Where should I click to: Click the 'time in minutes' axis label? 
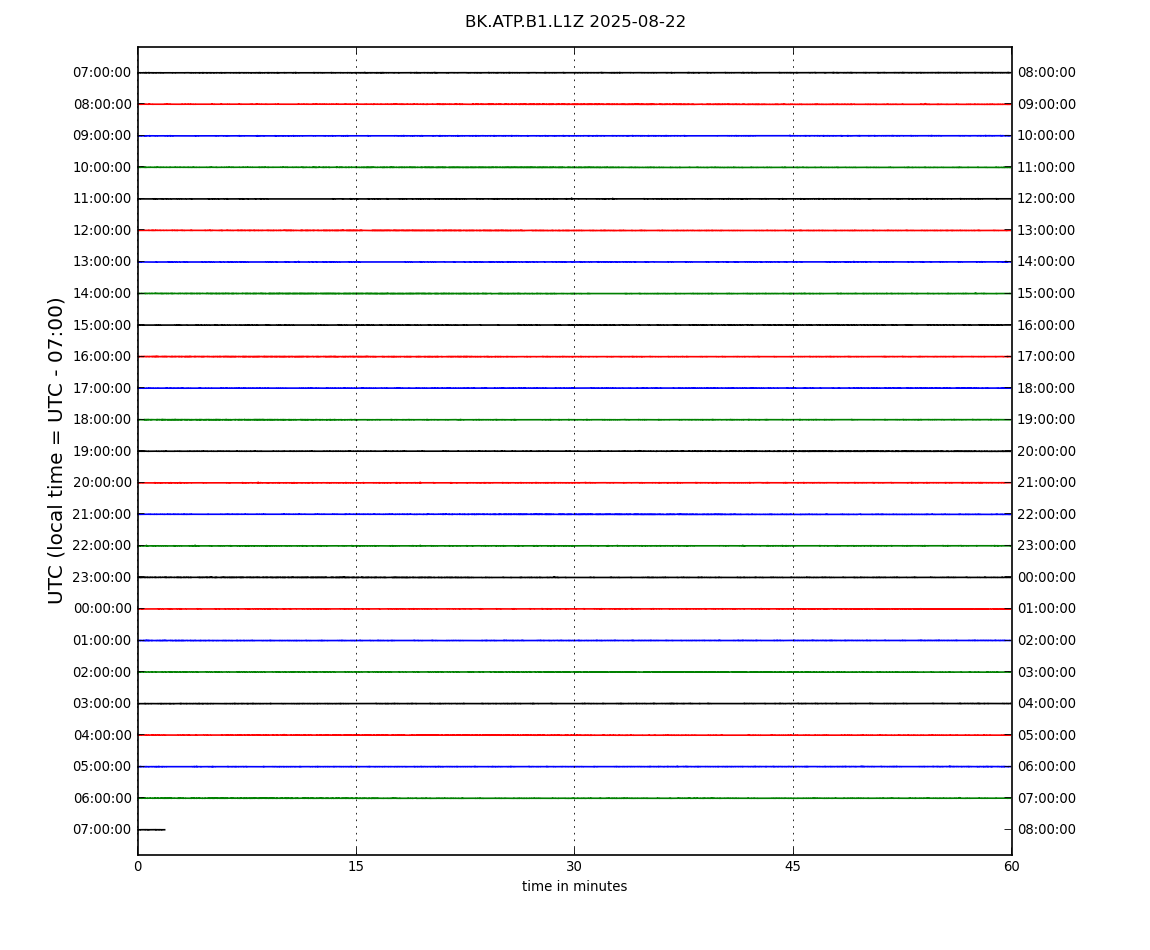click(x=574, y=886)
